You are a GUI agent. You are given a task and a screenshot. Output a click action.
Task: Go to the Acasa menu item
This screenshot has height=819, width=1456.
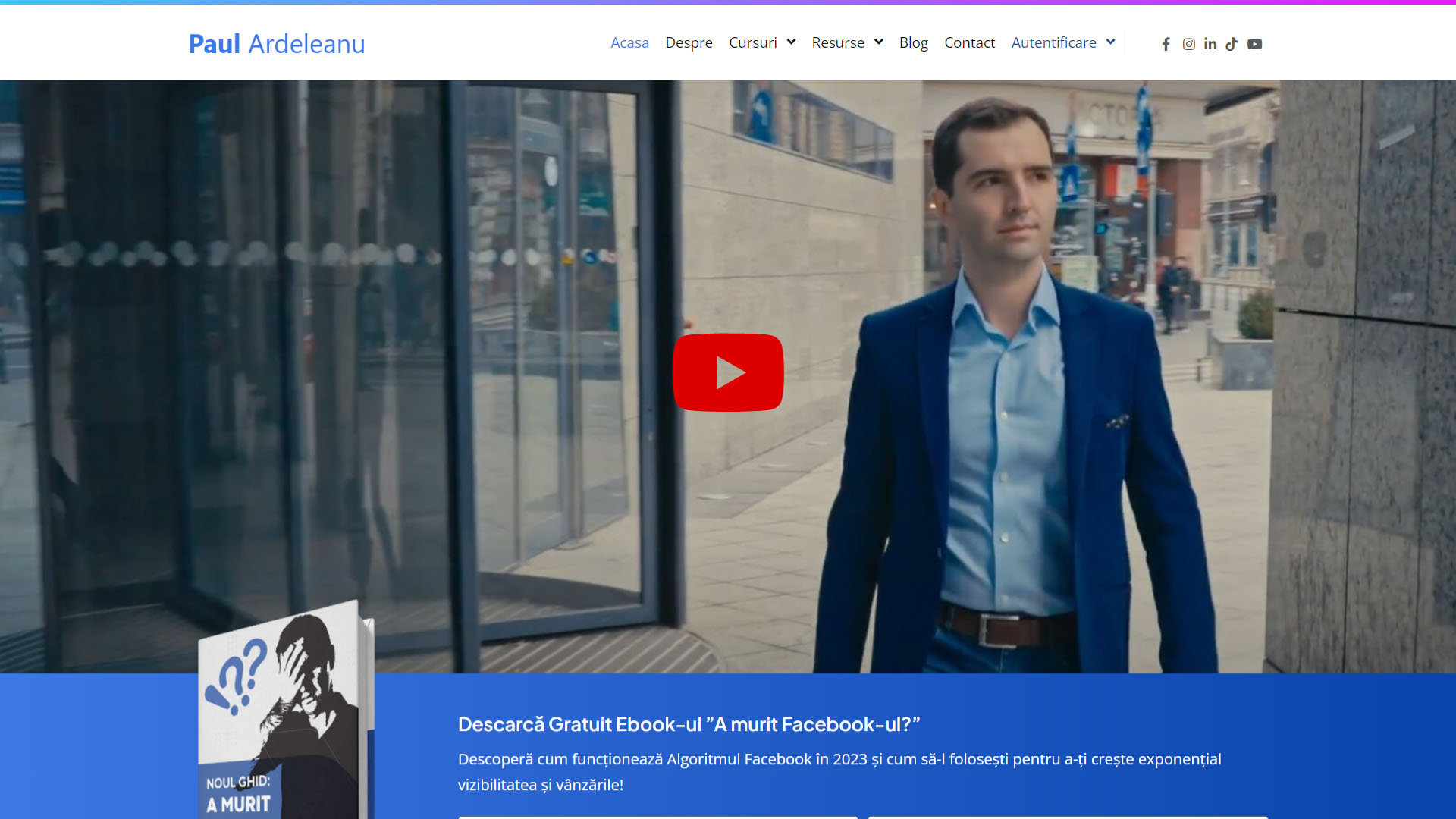tap(629, 42)
